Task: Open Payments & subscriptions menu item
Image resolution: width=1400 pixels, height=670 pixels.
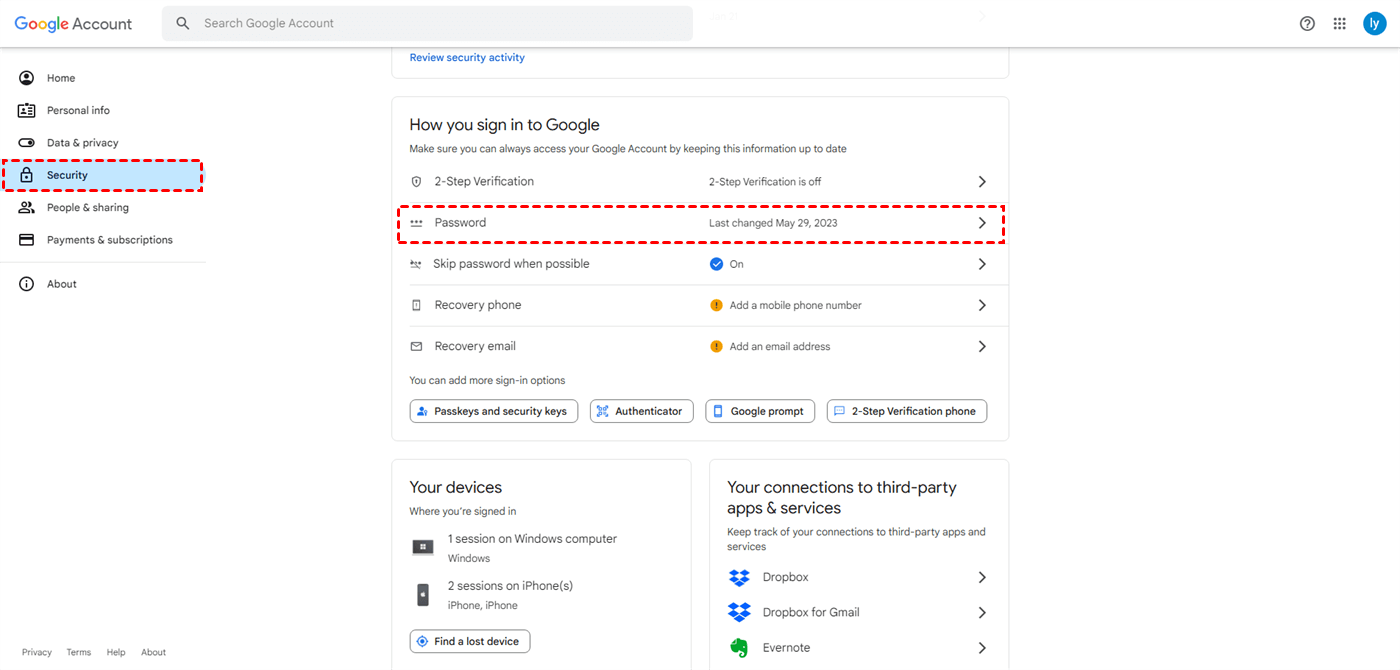Action: (109, 240)
